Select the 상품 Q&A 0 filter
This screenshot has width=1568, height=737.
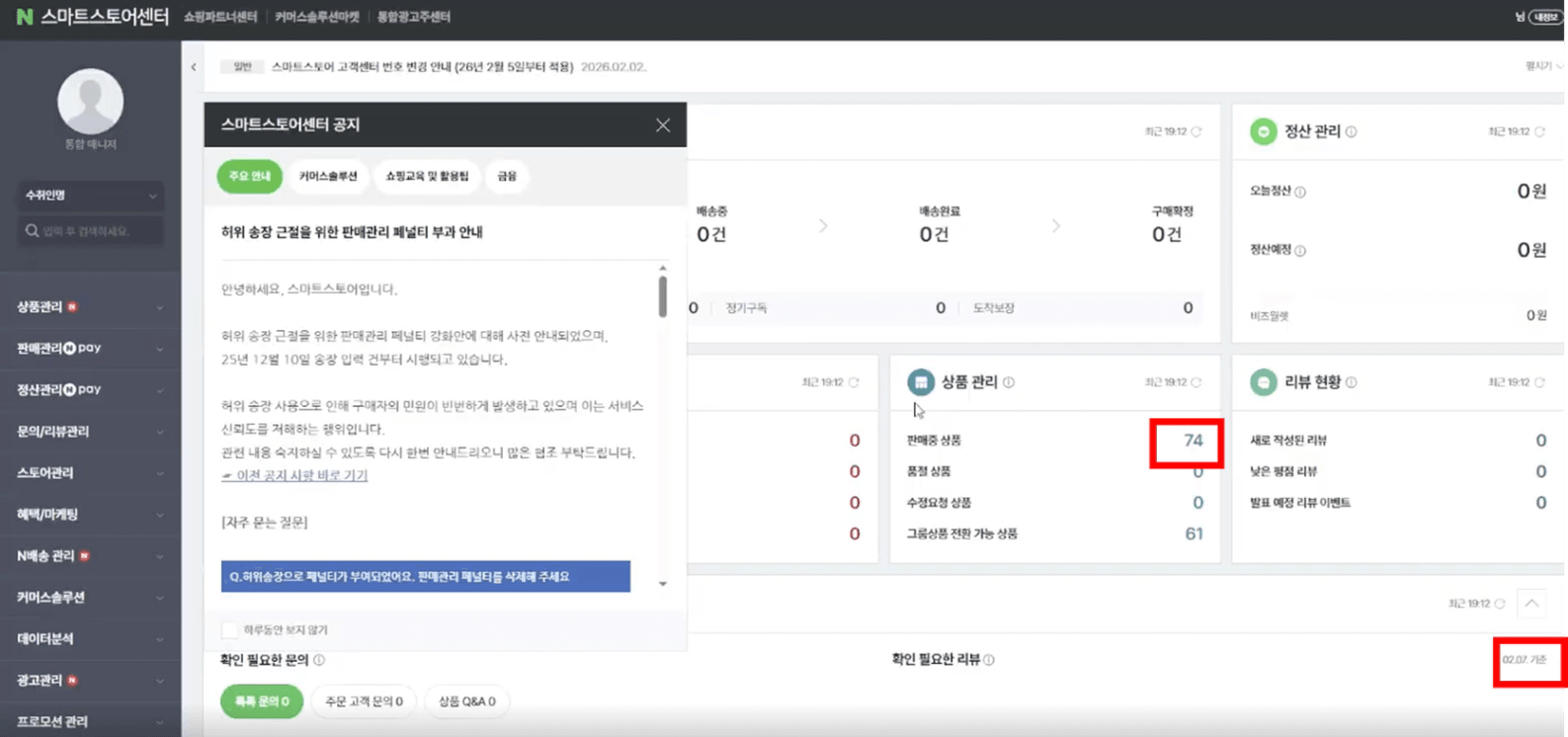[x=466, y=701]
